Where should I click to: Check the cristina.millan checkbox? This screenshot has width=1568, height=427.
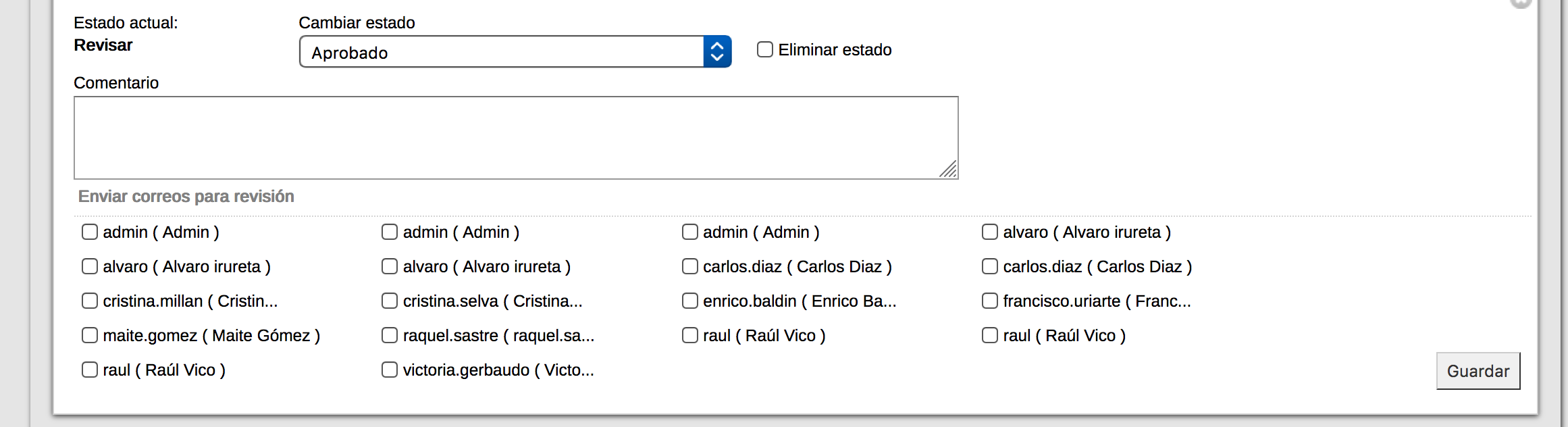click(90, 301)
